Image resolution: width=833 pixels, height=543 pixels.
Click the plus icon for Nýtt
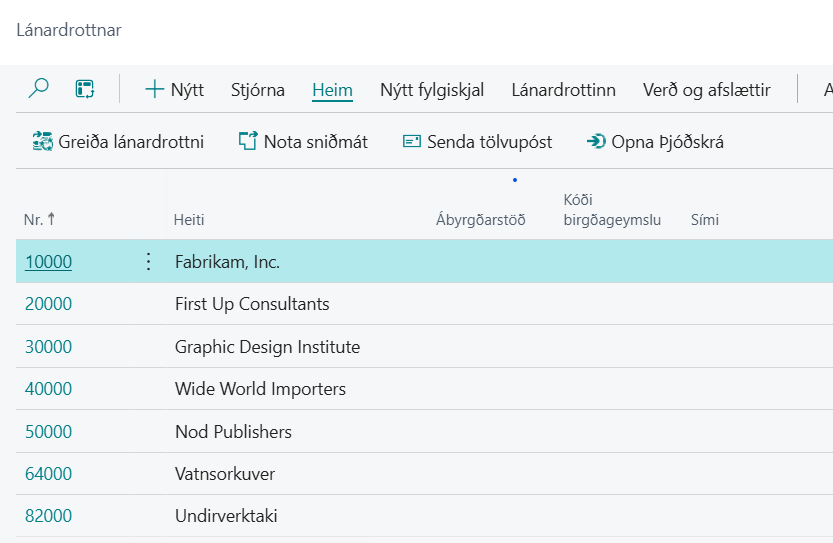(154, 89)
